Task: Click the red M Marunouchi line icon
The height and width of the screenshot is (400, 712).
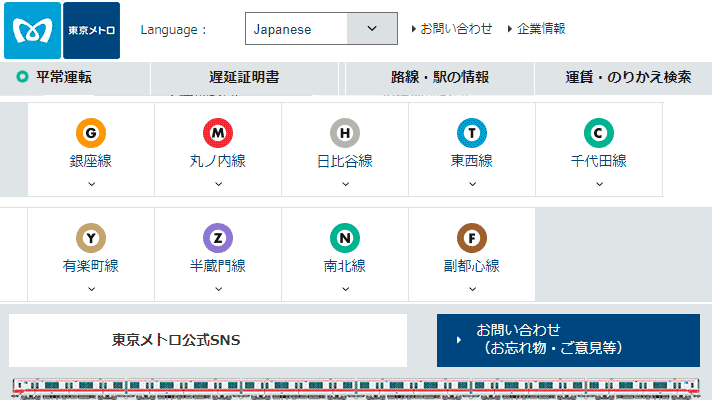Action: 218,133
